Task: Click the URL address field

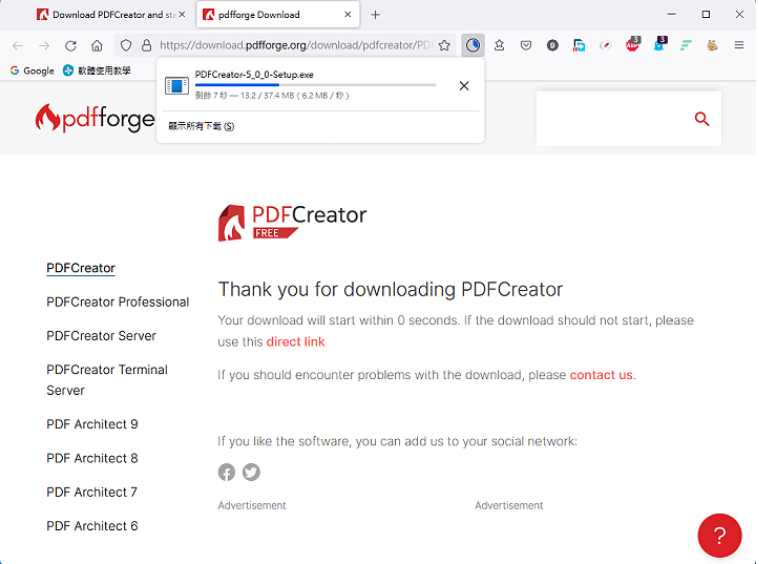Action: [x=294, y=46]
